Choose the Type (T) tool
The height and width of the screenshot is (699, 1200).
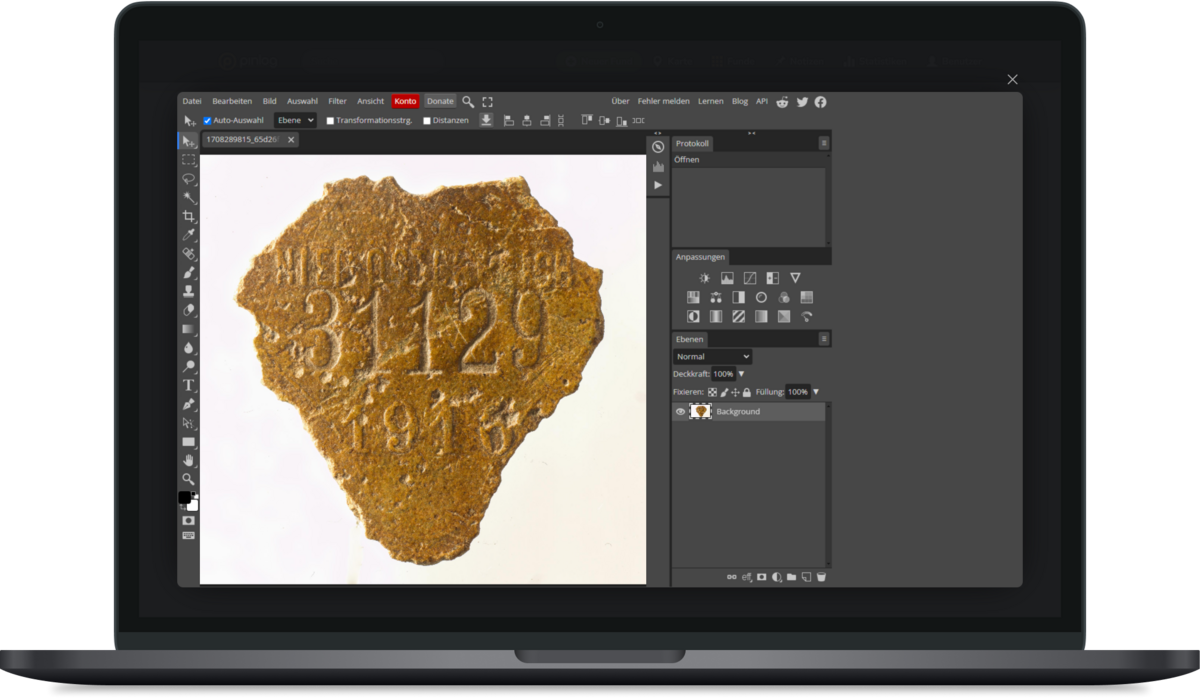(188, 385)
